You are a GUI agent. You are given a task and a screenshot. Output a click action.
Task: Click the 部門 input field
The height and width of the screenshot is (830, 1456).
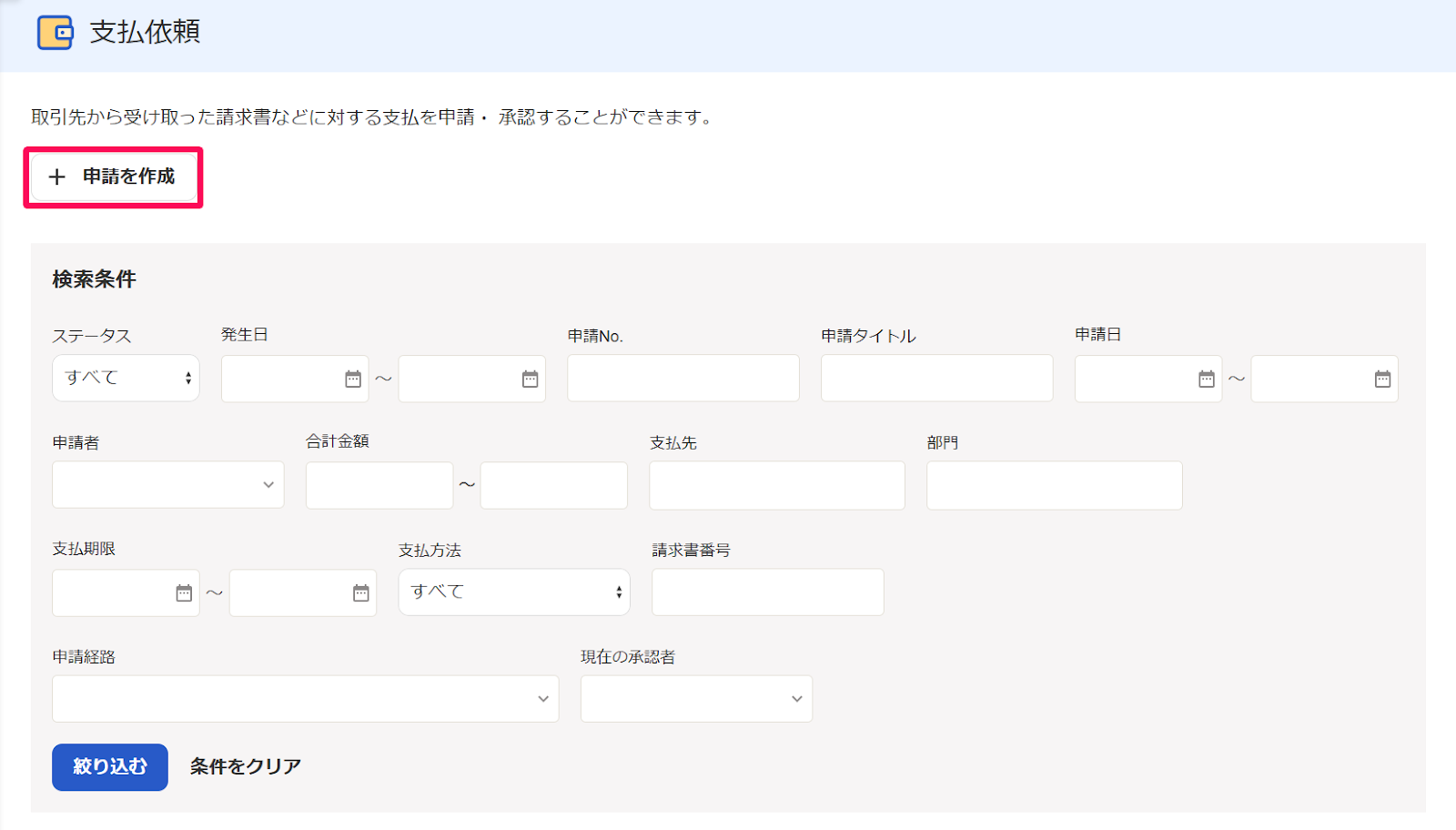tap(1055, 485)
